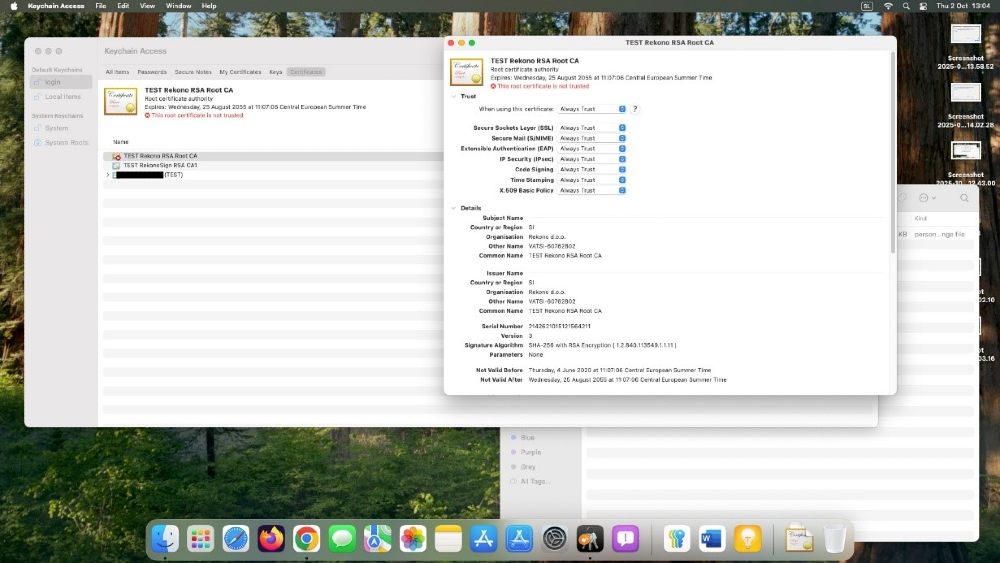
Task: Open 'When using this certificate' trust dropdown
Action: 592,109
